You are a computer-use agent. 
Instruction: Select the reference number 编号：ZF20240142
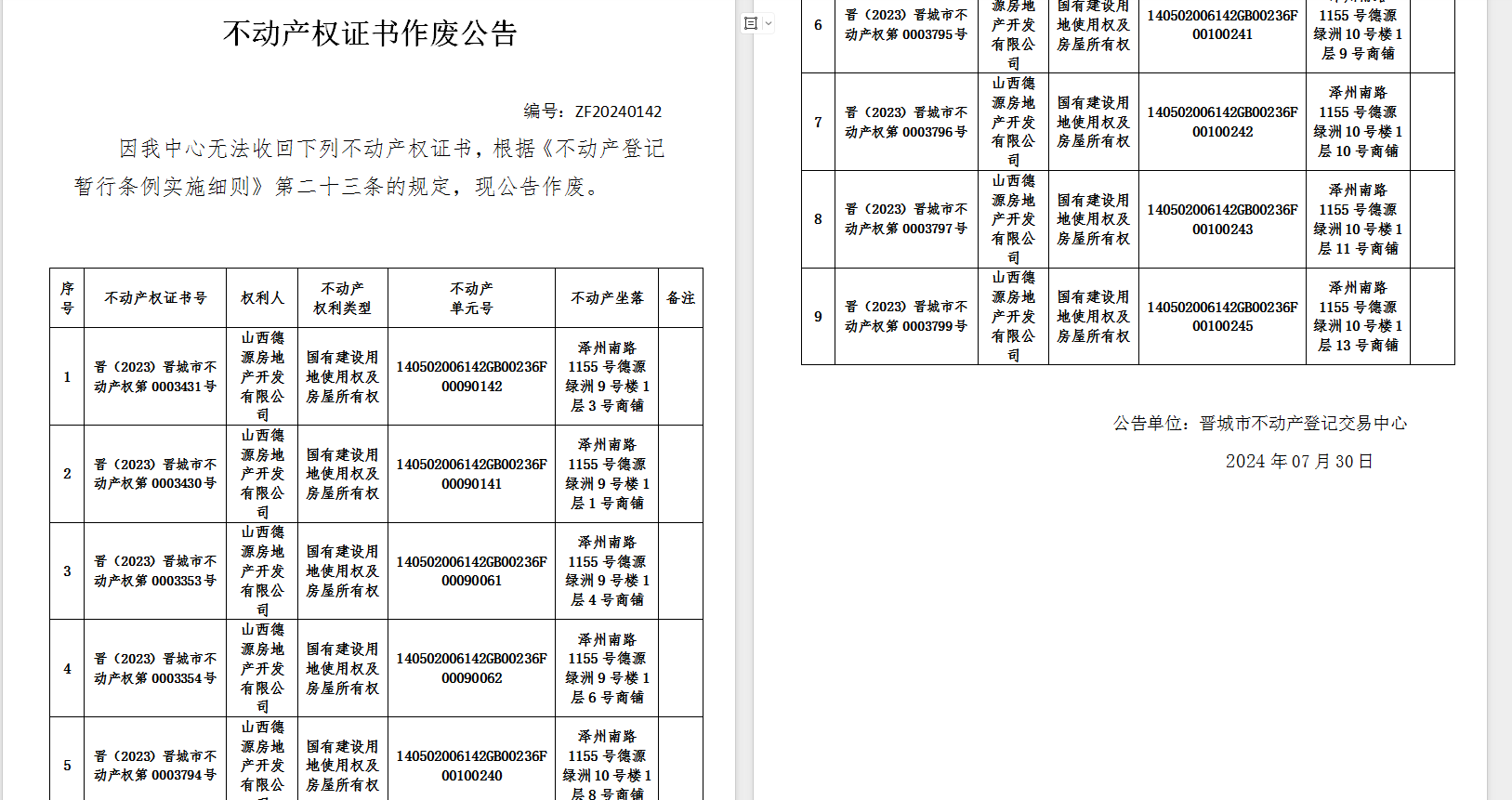(593, 111)
